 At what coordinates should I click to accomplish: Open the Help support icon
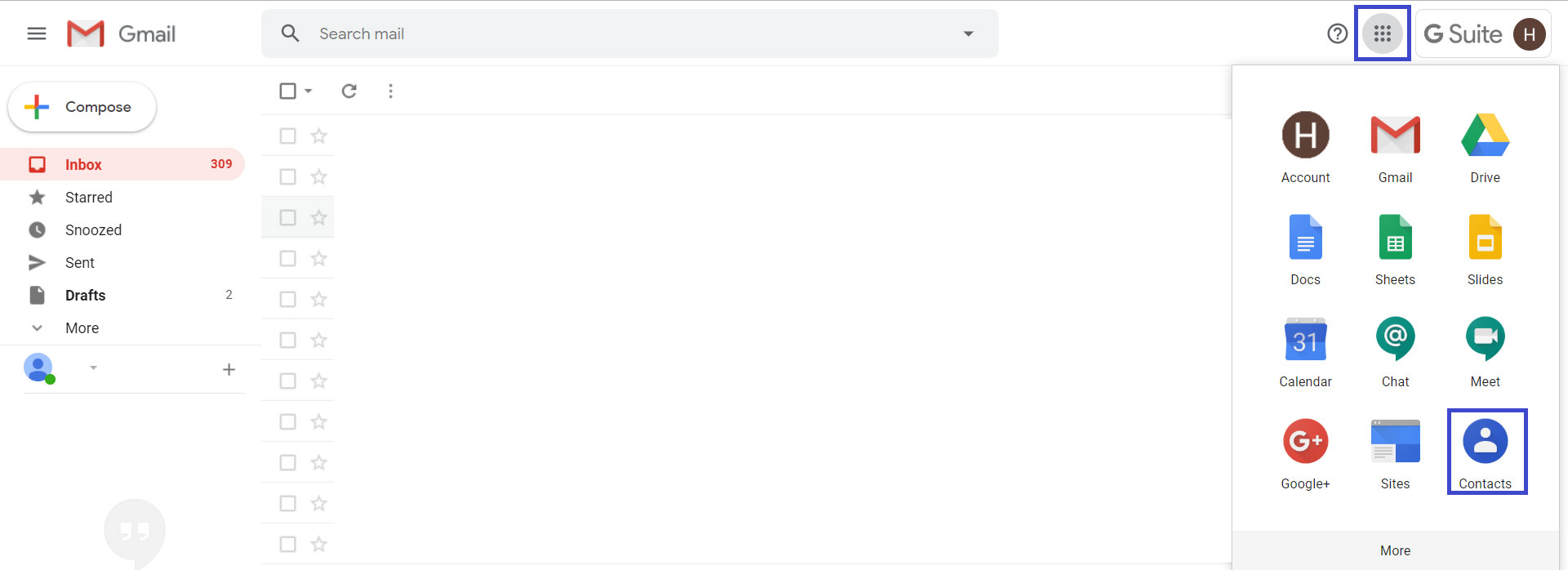coord(1337,33)
